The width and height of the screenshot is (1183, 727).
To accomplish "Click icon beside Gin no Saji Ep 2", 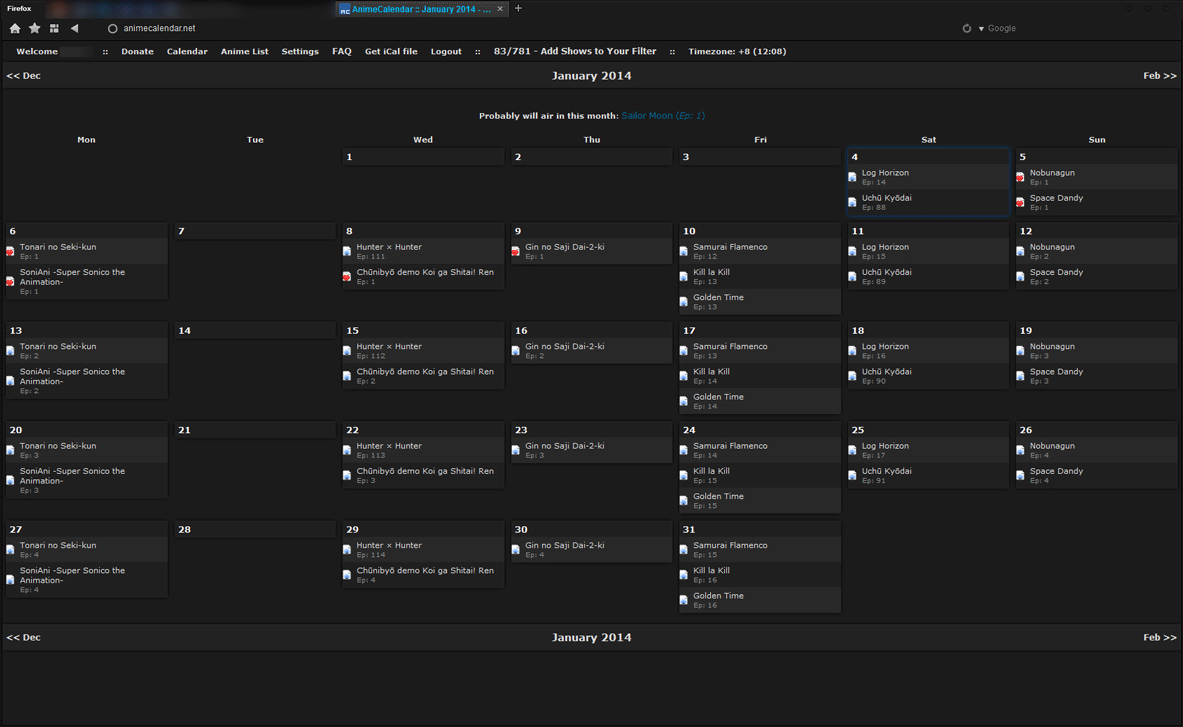I will point(515,351).
